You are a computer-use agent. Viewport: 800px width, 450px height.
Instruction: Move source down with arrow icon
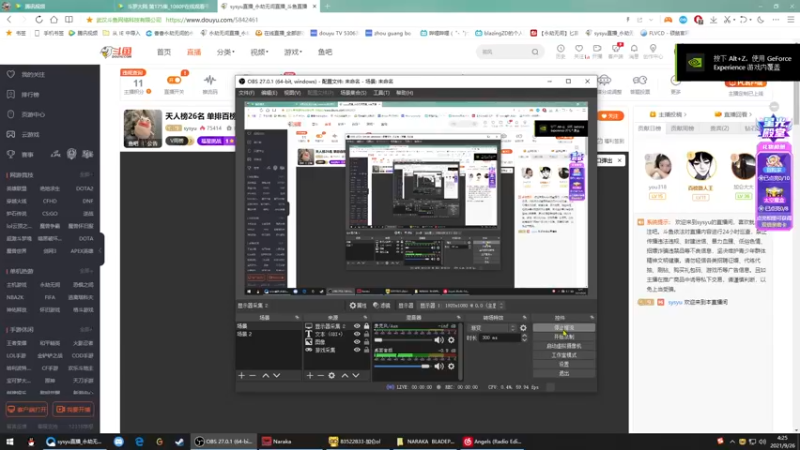[356, 376]
